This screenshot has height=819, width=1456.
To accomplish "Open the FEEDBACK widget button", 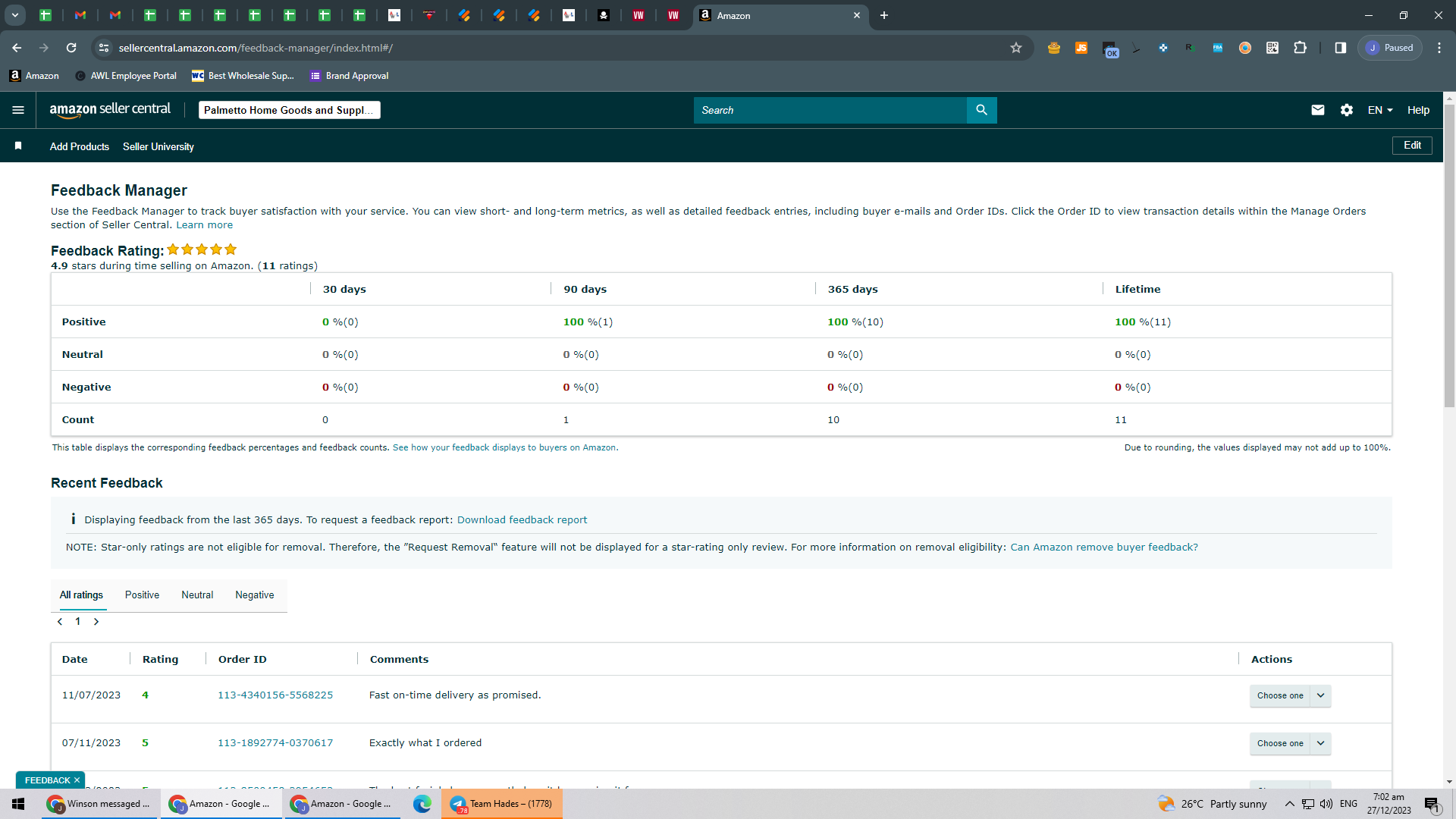I will [x=47, y=780].
